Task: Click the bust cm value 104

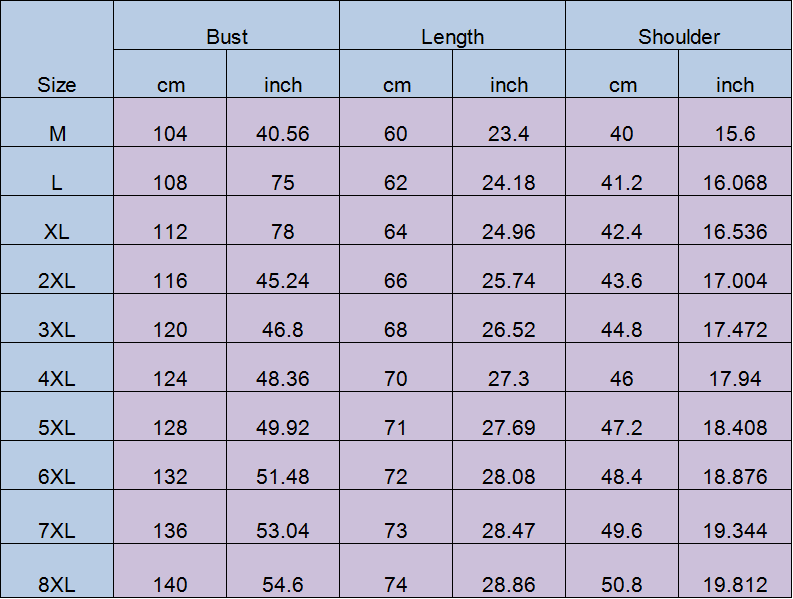Action: 170,133
